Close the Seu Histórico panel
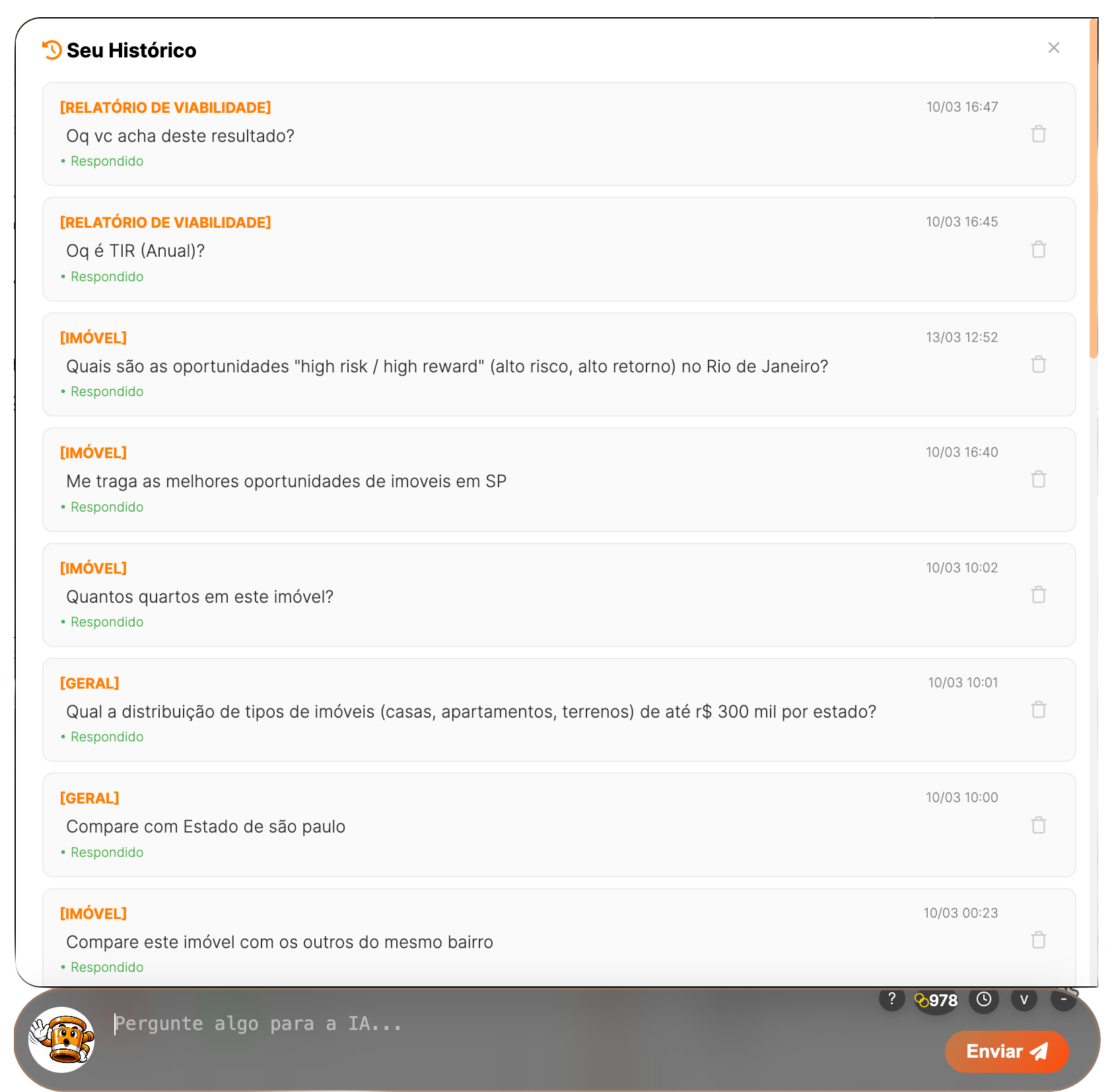The height and width of the screenshot is (1092, 1116). 1054,48
